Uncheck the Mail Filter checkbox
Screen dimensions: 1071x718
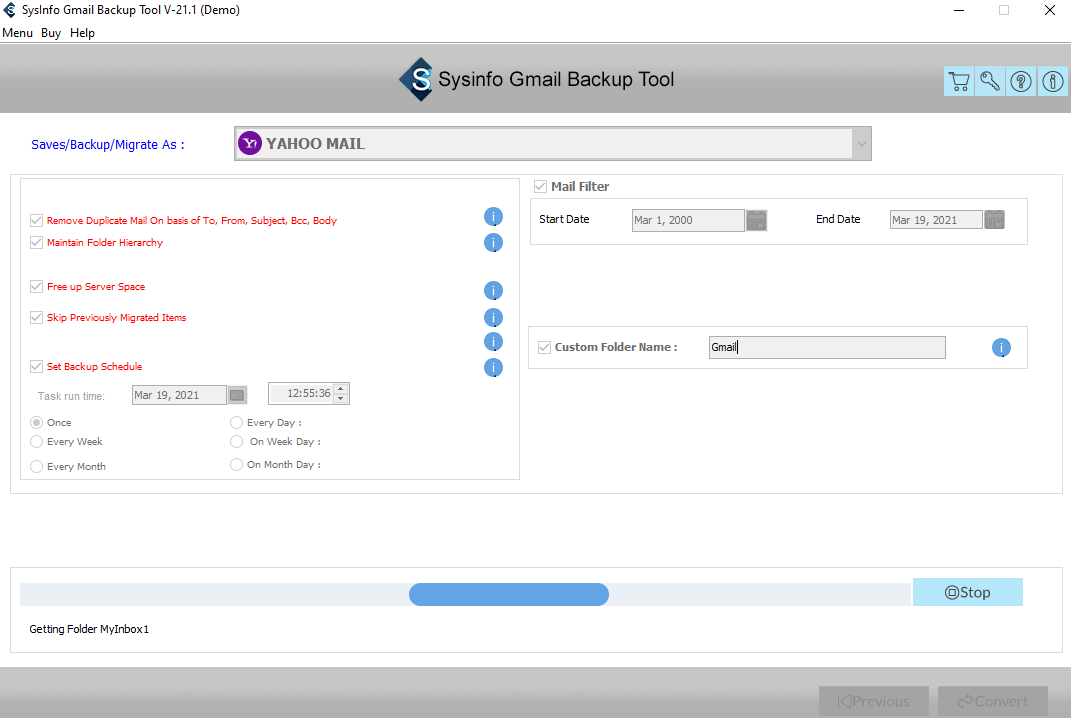click(x=541, y=187)
